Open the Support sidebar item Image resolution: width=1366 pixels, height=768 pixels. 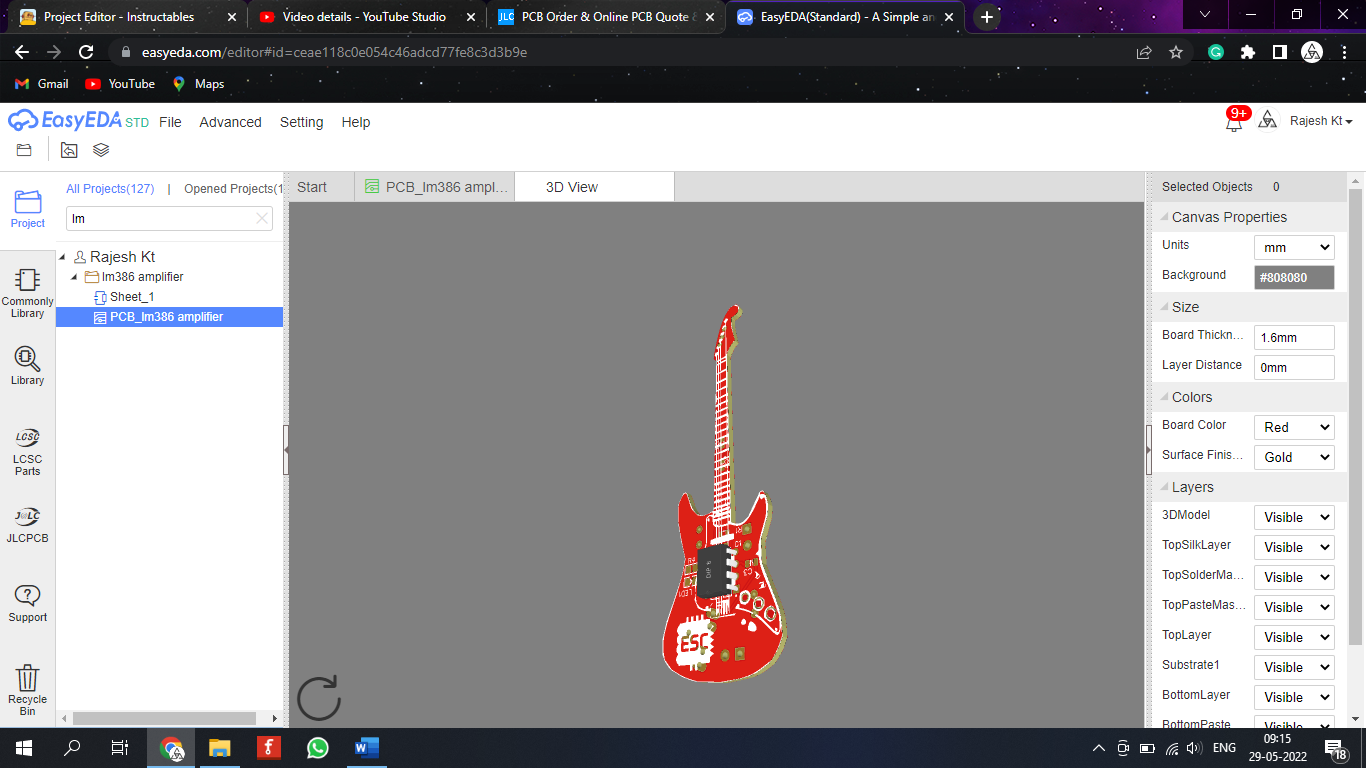tap(28, 603)
